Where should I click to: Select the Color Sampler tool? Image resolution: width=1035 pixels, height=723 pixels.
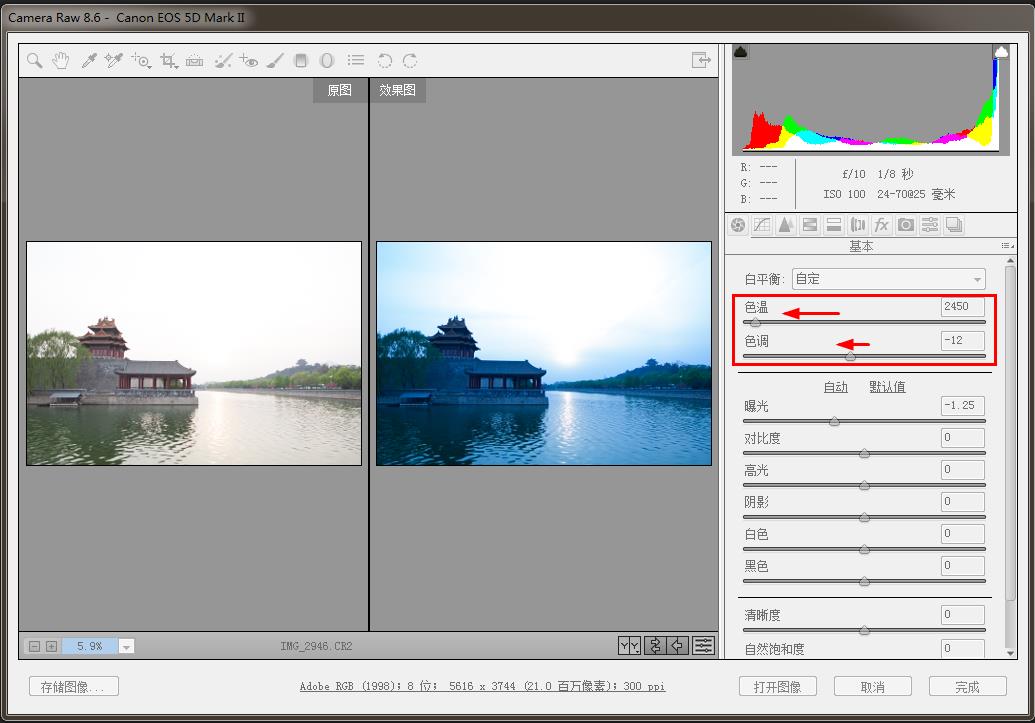[114, 61]
